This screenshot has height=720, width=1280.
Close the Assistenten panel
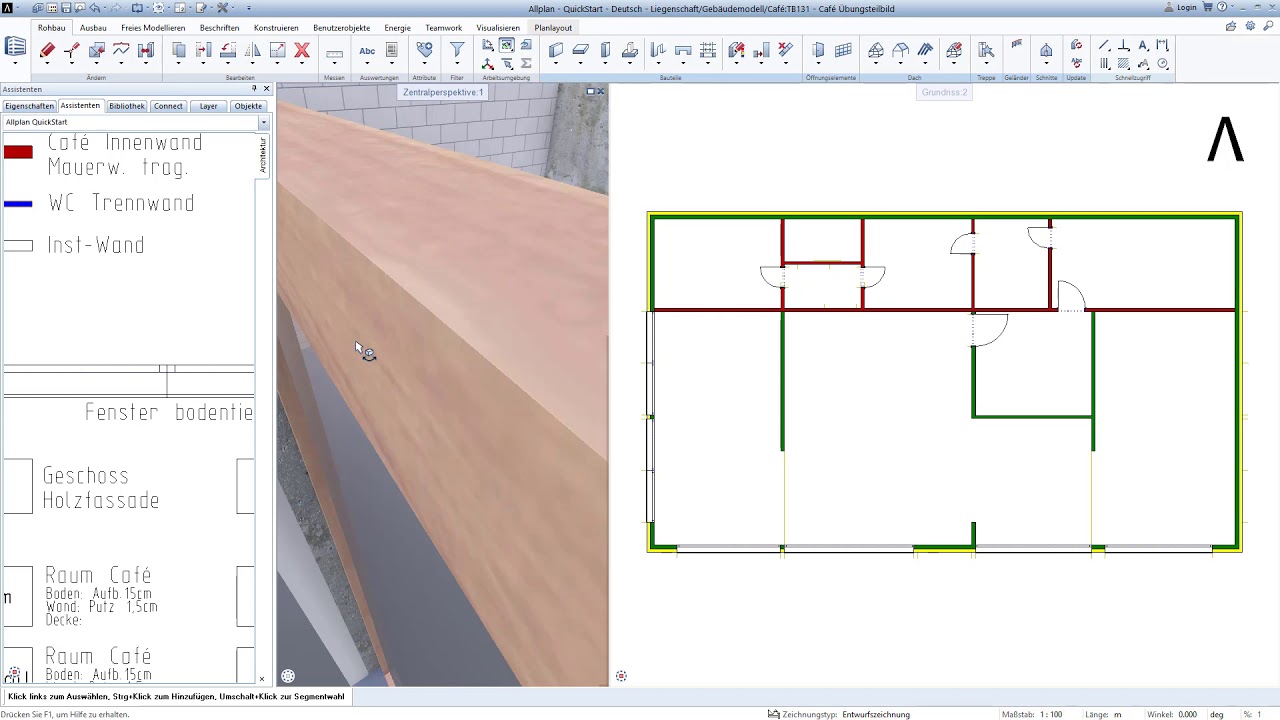click(266, 89)
